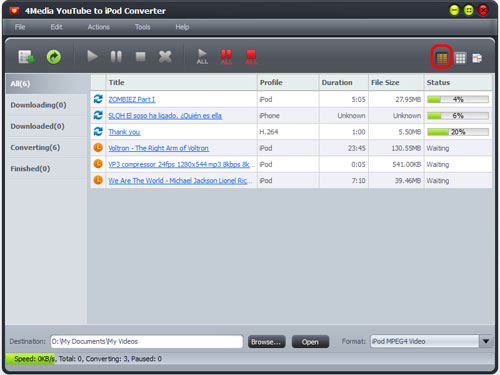The height and width of the screenshot is (375, 500).
Task: Select the Finished(0) category
Action: (47, 169)
